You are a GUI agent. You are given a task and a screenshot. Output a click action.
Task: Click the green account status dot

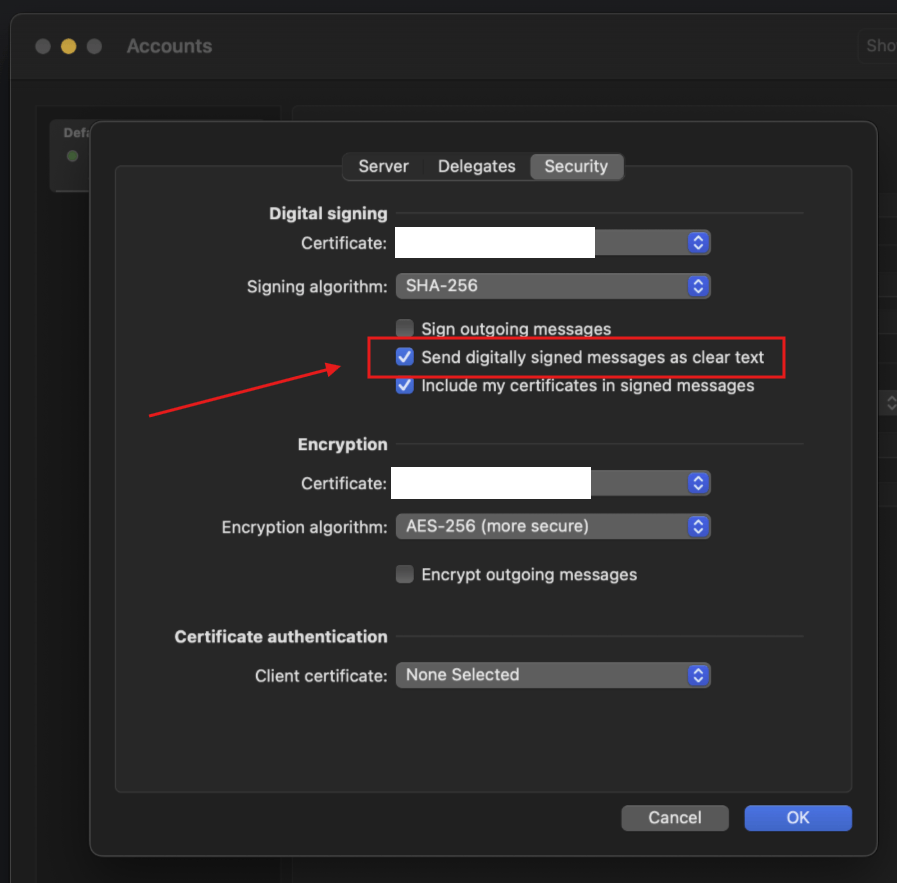[x=72, y=156]
